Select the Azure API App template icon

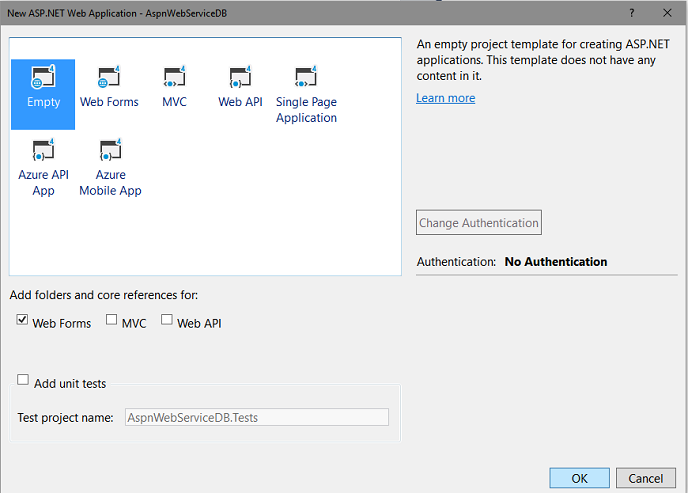tap(43, 150)
